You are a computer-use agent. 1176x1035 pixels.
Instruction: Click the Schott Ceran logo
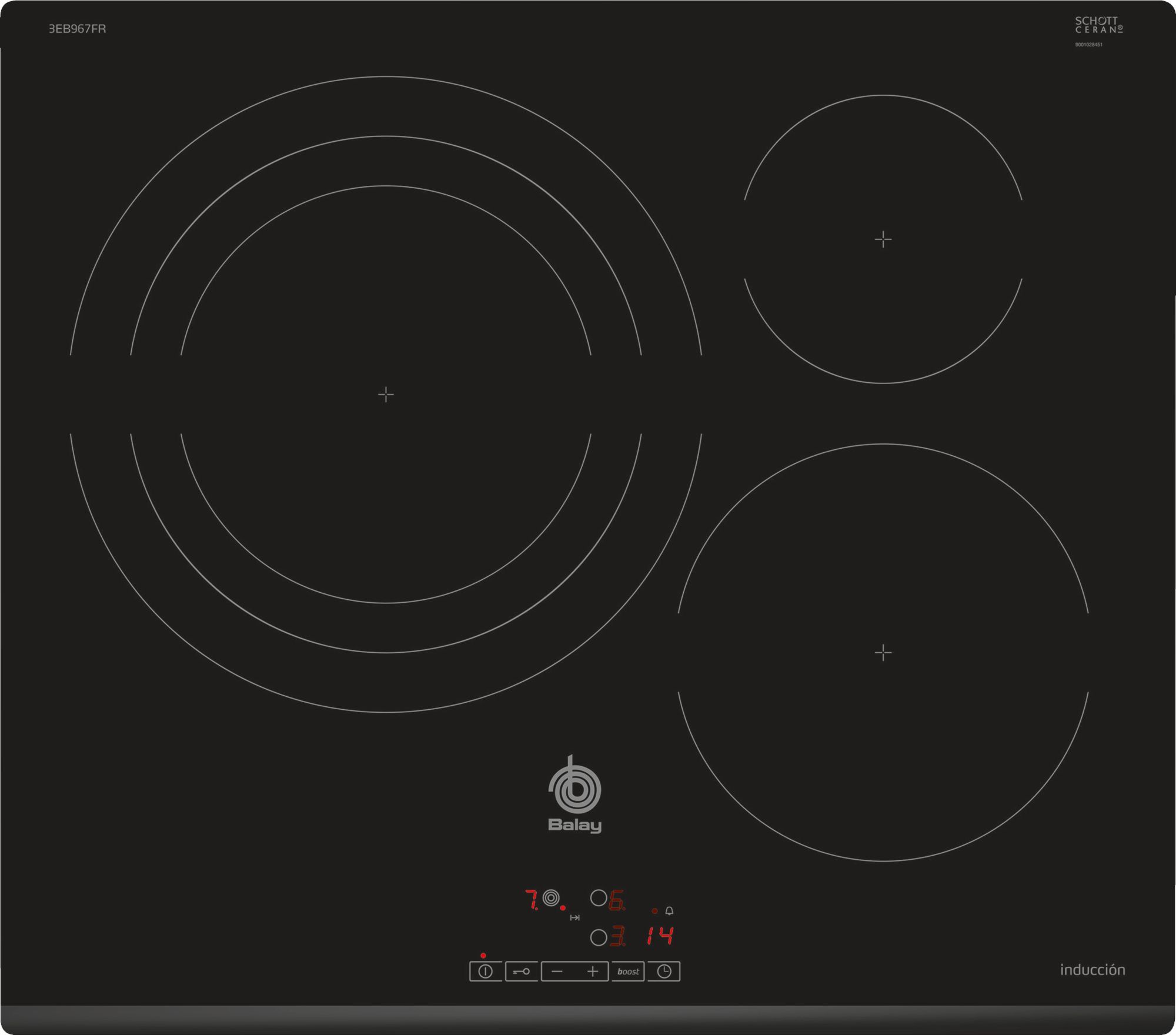[x=1099, y=25]
